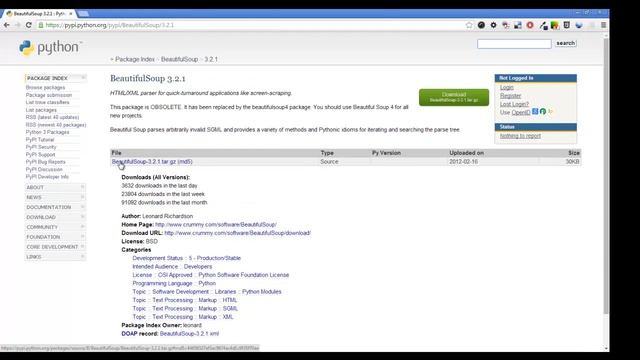The height and width of the screenshot is (360, 640).
Task: Open the Home Page crummy.com link
Action: pyautogui.click(x=216, y=224)
